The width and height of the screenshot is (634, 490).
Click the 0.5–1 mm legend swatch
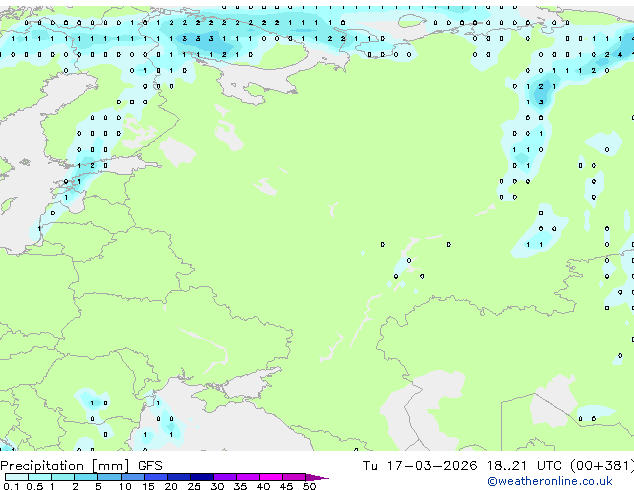click(40, 477)
